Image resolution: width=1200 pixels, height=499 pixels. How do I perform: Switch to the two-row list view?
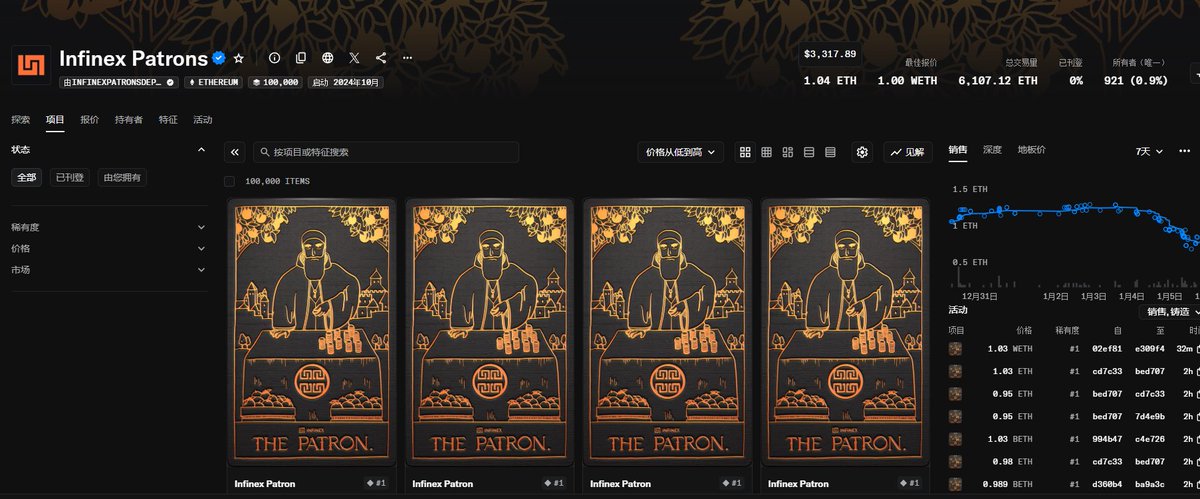[x=809, y=152]
